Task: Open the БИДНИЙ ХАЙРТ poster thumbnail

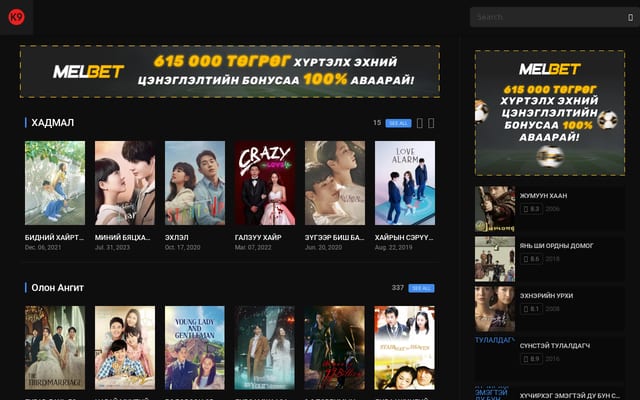Action: (55, 183)
